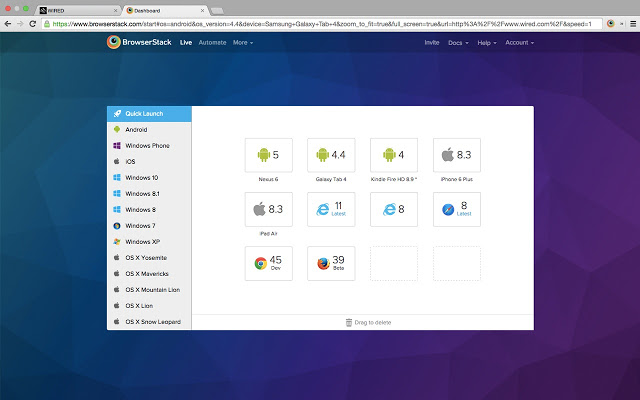Open the Help dropdown menu
This screenshot has height=400, width=640.
click(x=487, y=42)
